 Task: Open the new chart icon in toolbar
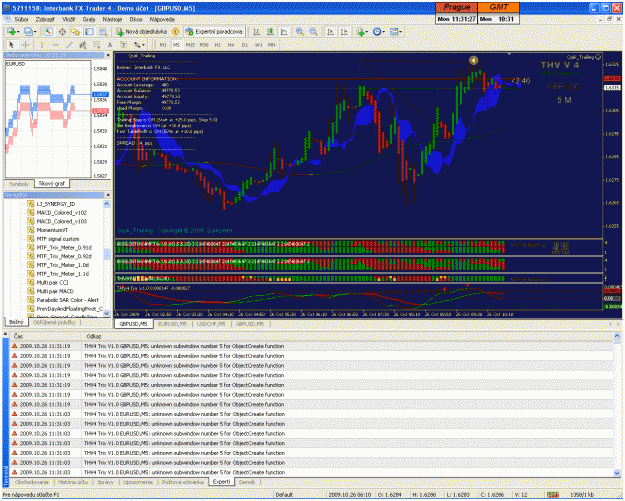pos(11,31)
